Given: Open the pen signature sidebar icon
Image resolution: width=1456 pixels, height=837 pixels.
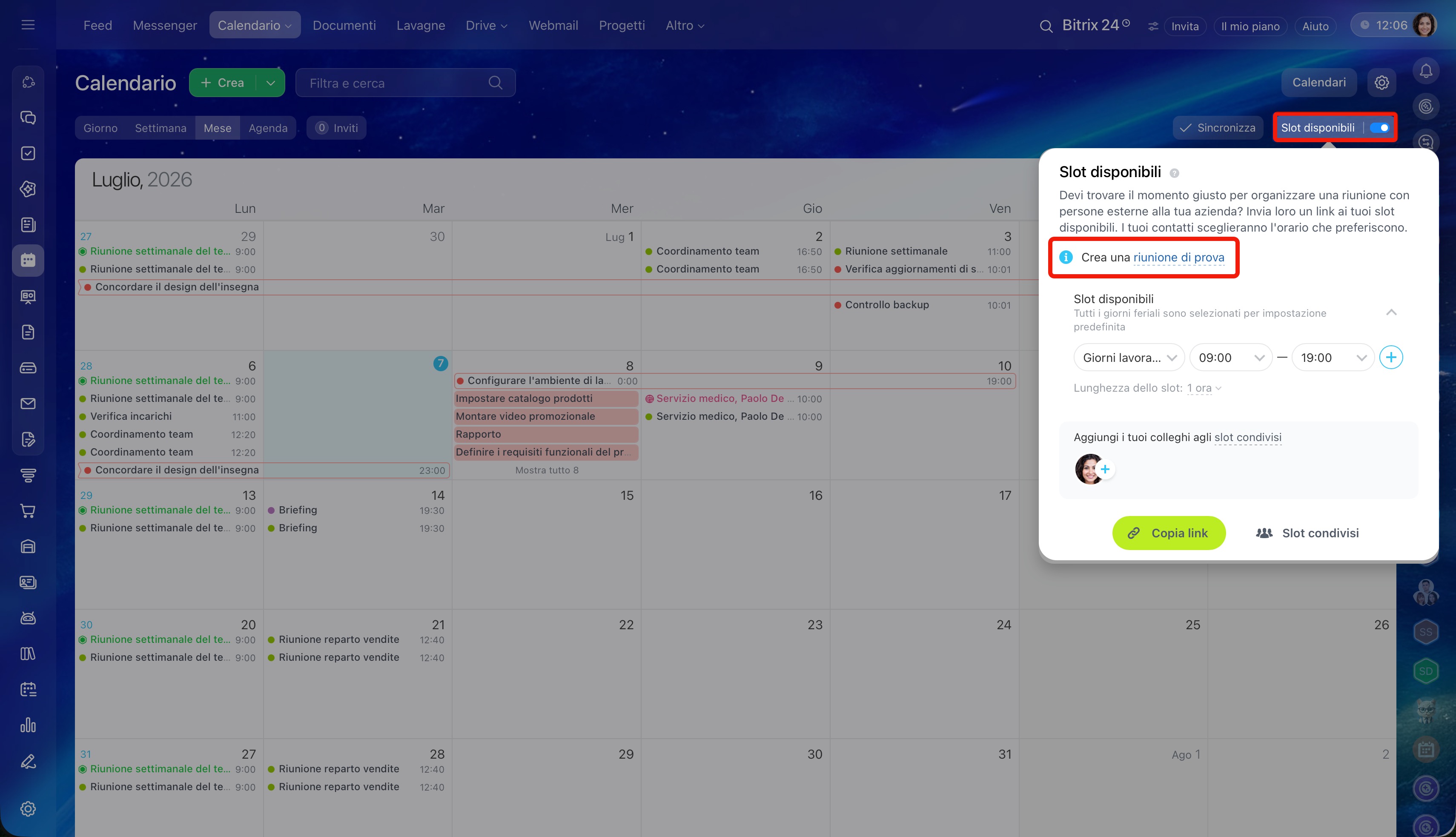Looking at the screenshot, I should [28, 761].
